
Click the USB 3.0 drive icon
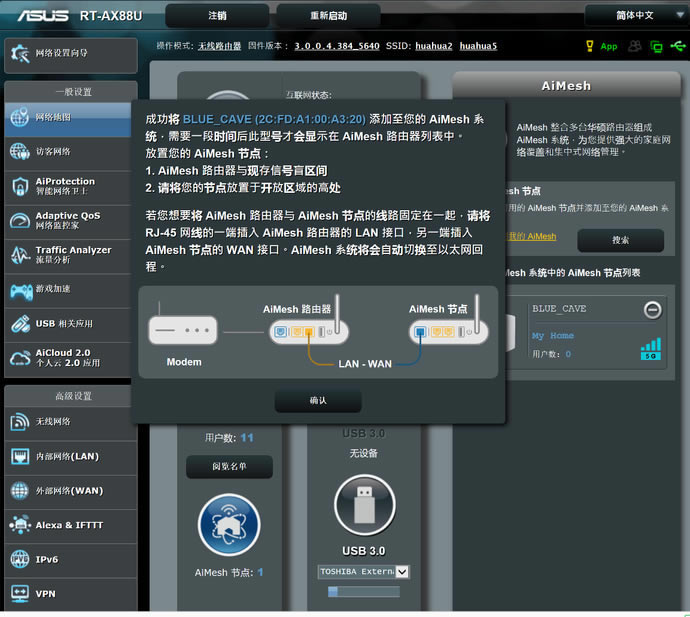pos(363,506)
